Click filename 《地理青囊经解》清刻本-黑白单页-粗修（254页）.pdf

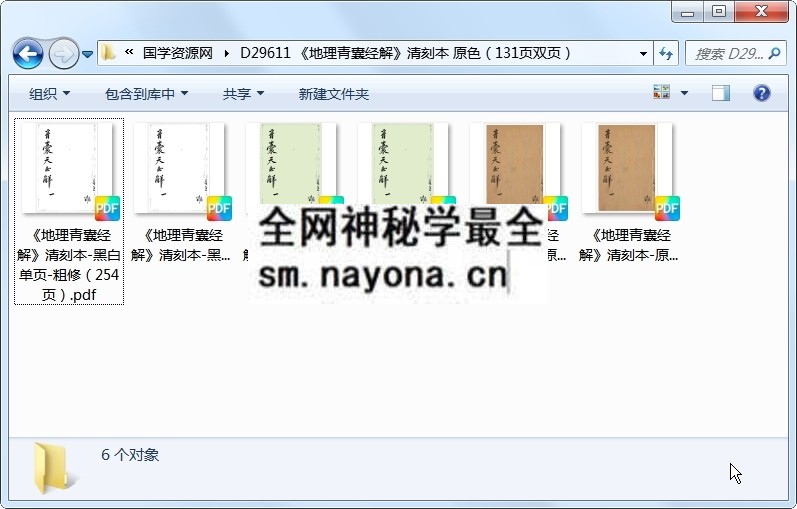(69, 264)
